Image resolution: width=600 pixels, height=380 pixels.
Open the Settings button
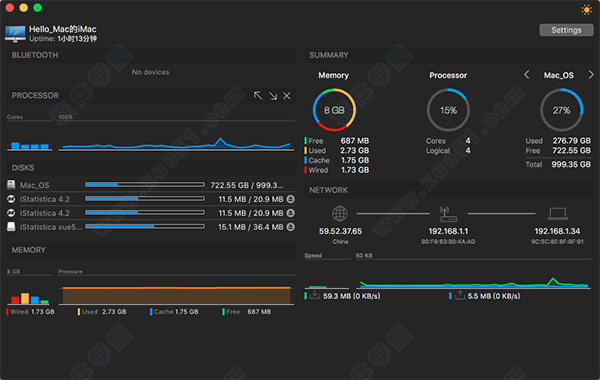pyautogui.click(x=566, y=30)
